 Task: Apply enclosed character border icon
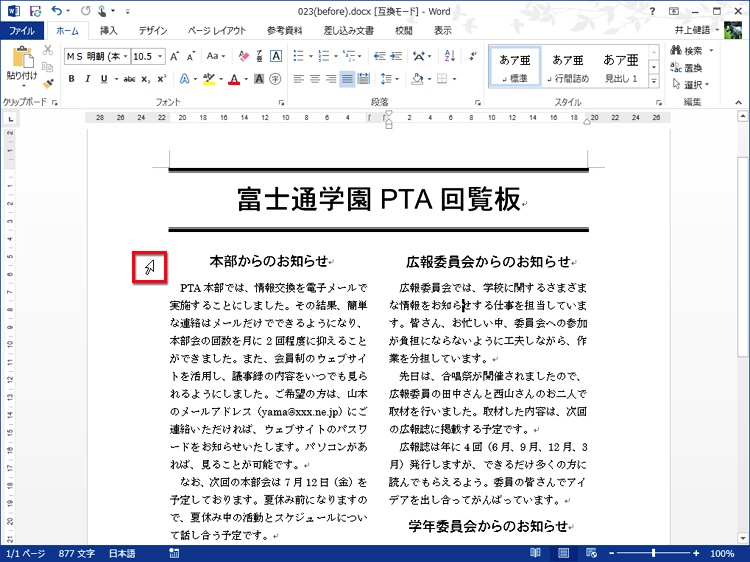pyautogui.click(x=276, y=56)
